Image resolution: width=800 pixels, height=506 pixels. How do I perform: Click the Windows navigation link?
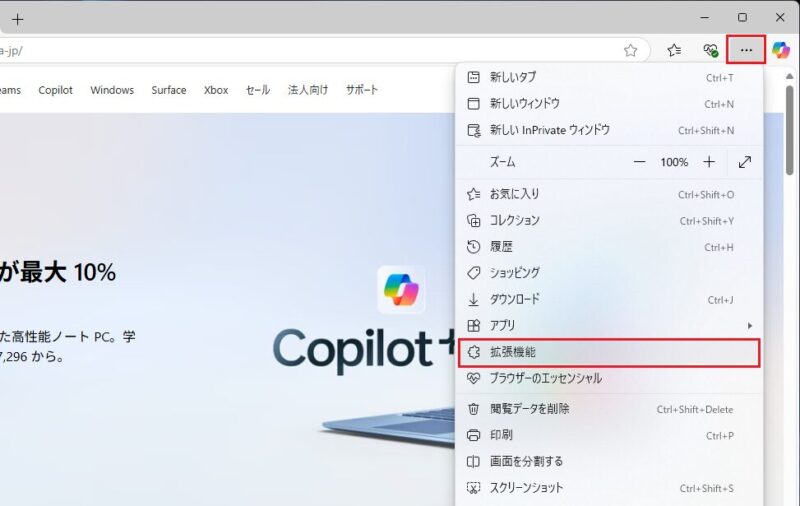[x=112, y=90]
